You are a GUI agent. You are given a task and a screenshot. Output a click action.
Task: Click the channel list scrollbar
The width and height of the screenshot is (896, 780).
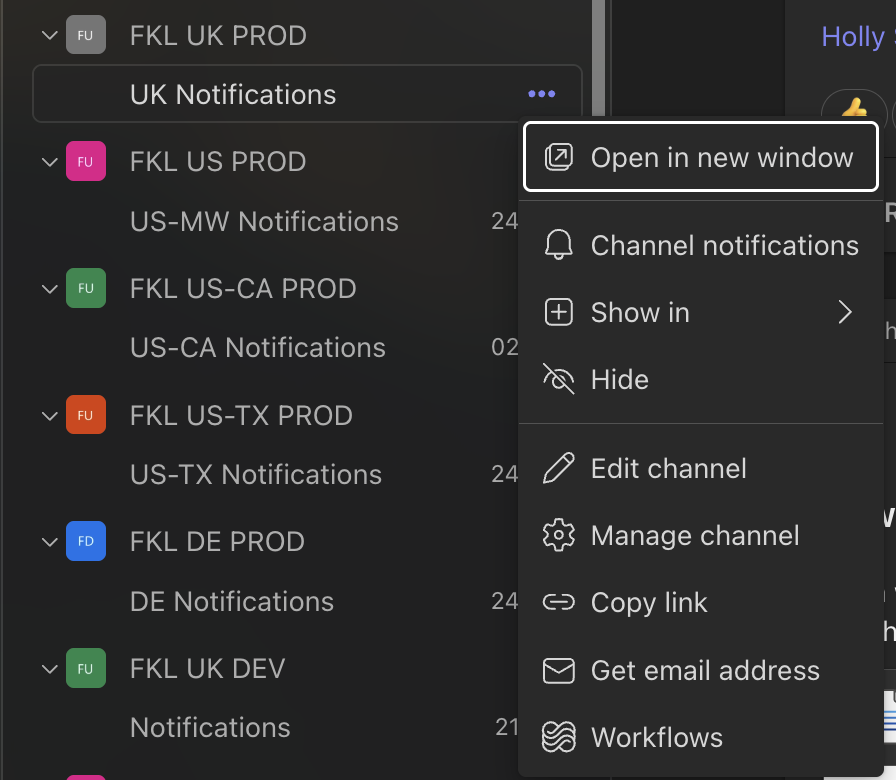click(x=598, y=57)
